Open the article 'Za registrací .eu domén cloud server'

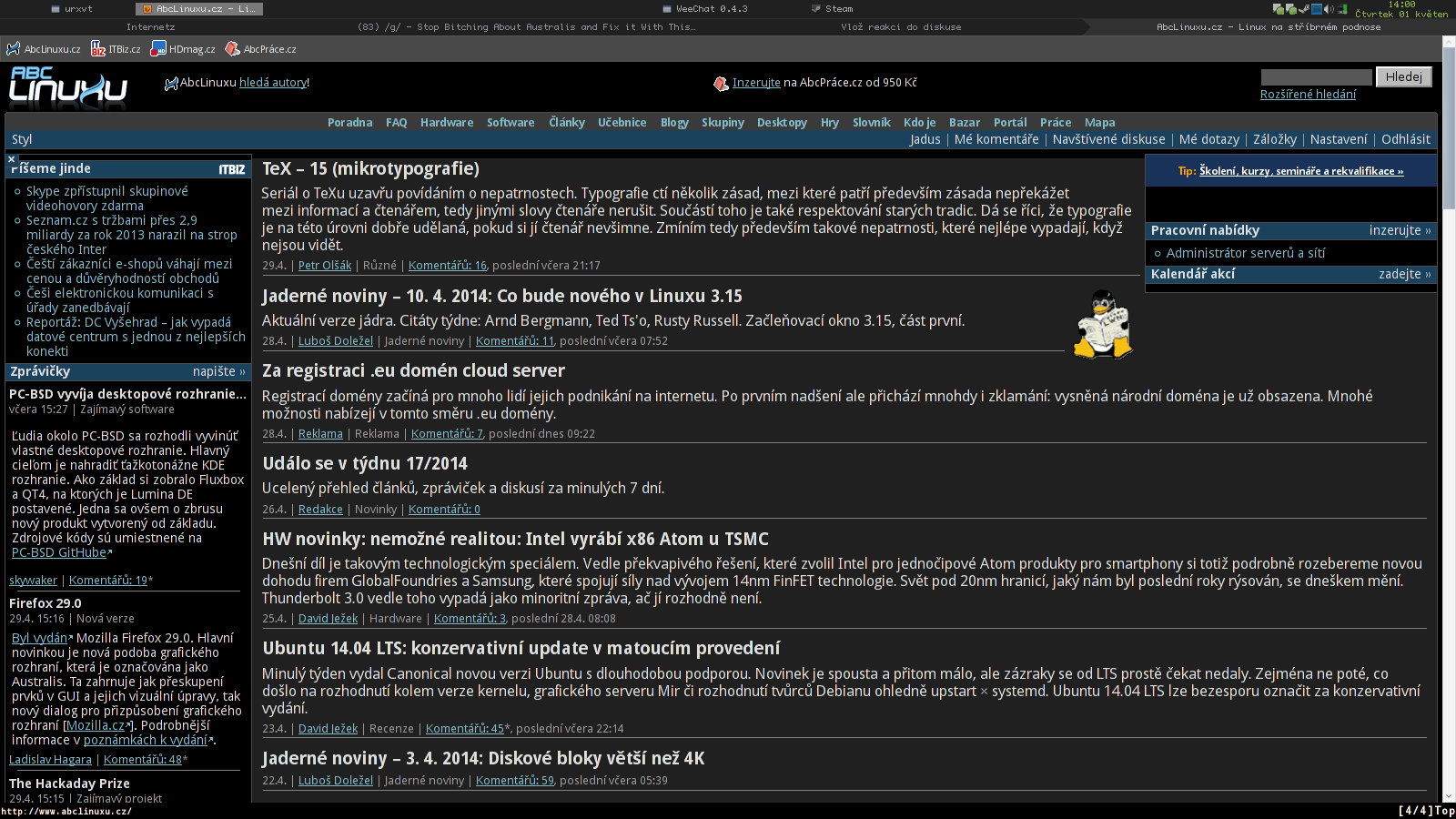413,371
